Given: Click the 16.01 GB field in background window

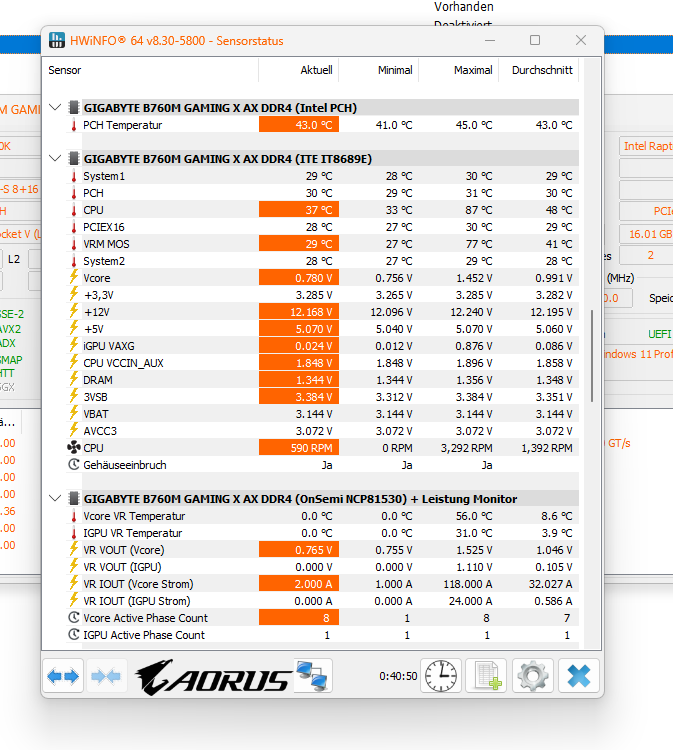Looking at the screenshot, I should coord(646,234).
